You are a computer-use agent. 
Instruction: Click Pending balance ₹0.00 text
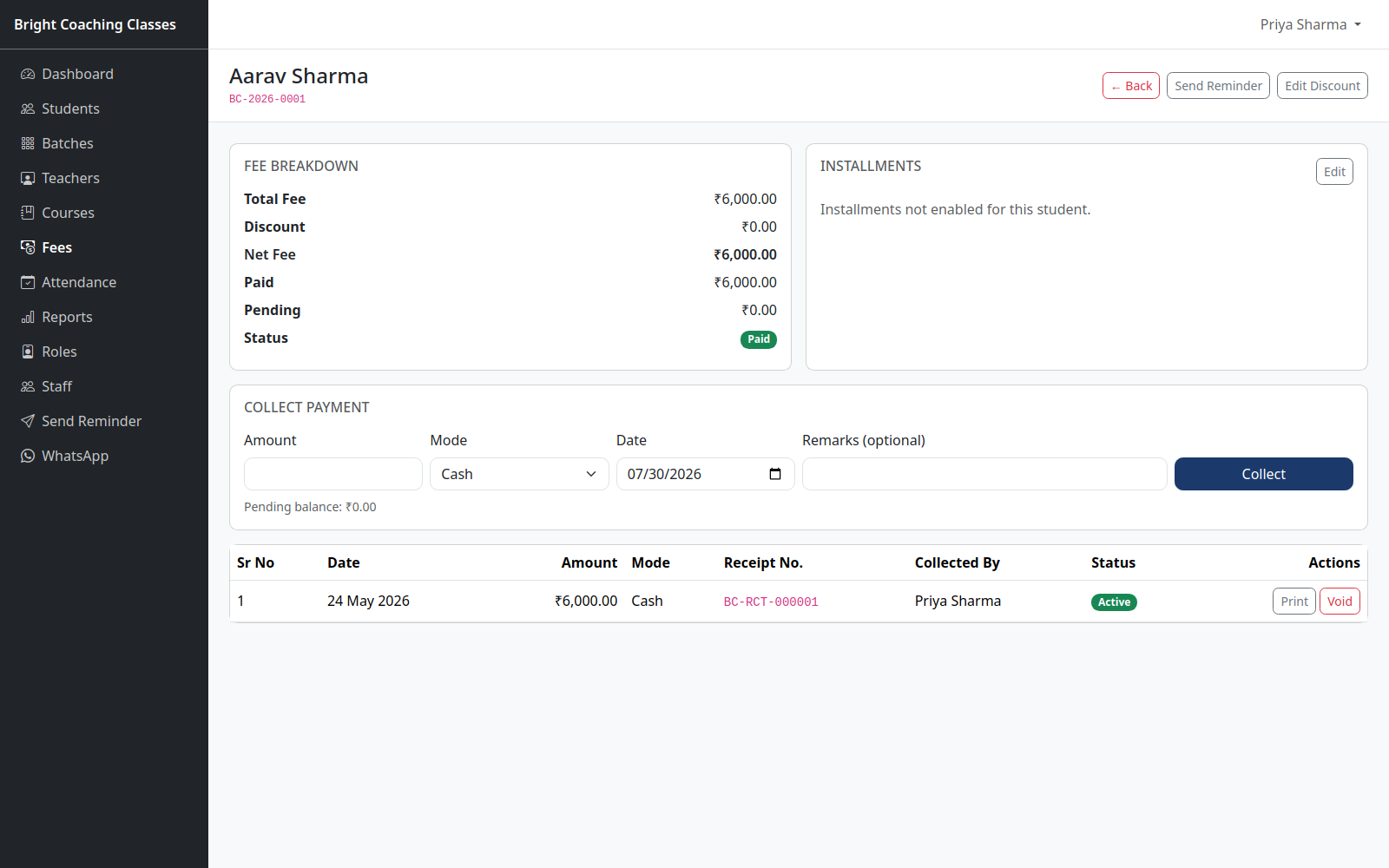click(310, 507)
